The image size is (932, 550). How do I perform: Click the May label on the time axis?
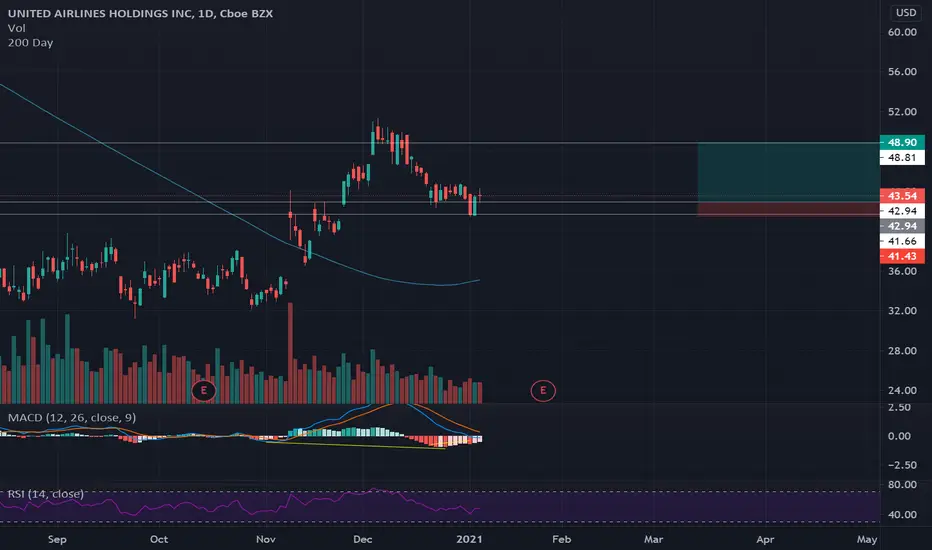click(x=867, y=539)
